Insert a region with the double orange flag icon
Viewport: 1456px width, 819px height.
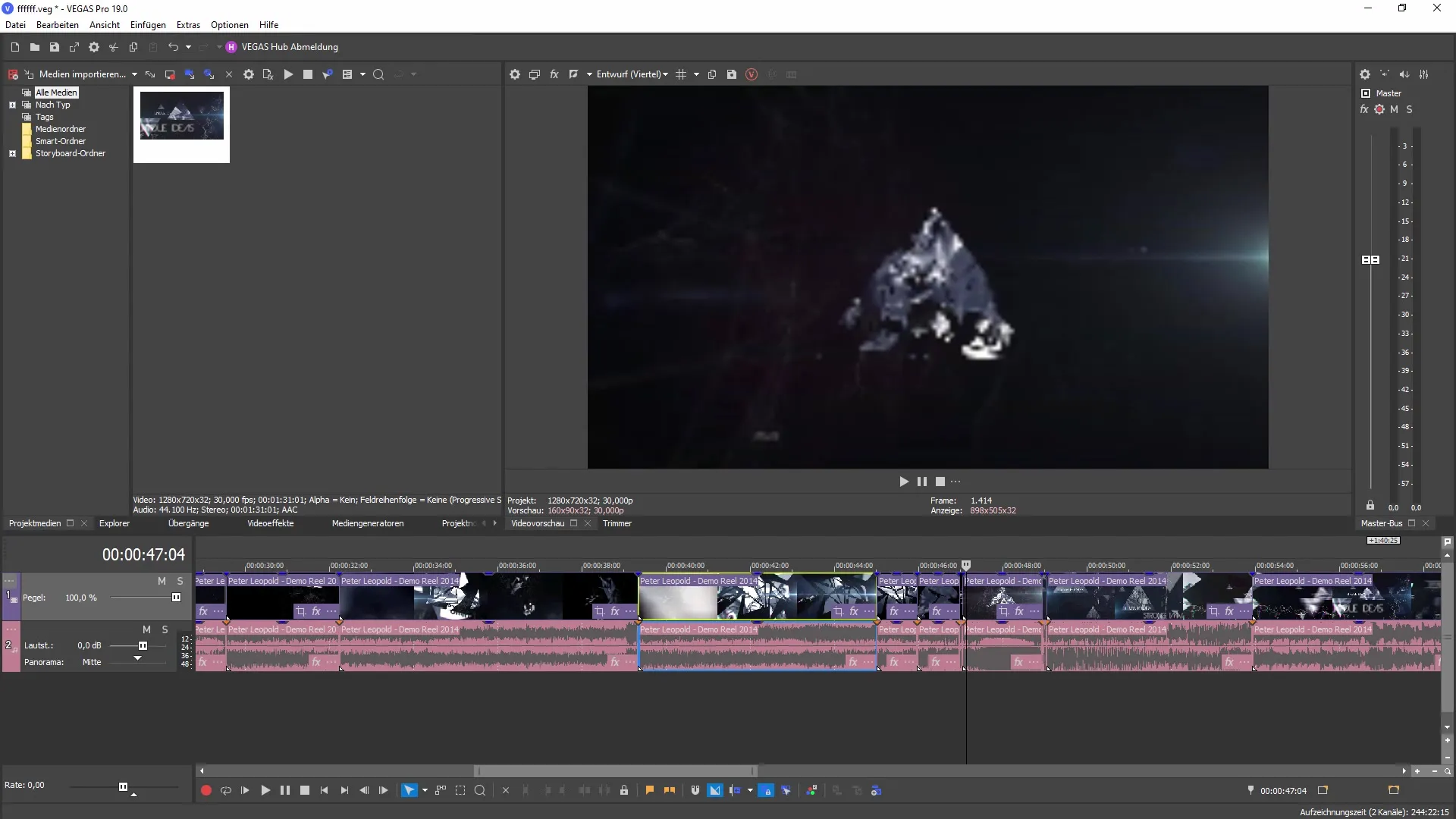670,790
